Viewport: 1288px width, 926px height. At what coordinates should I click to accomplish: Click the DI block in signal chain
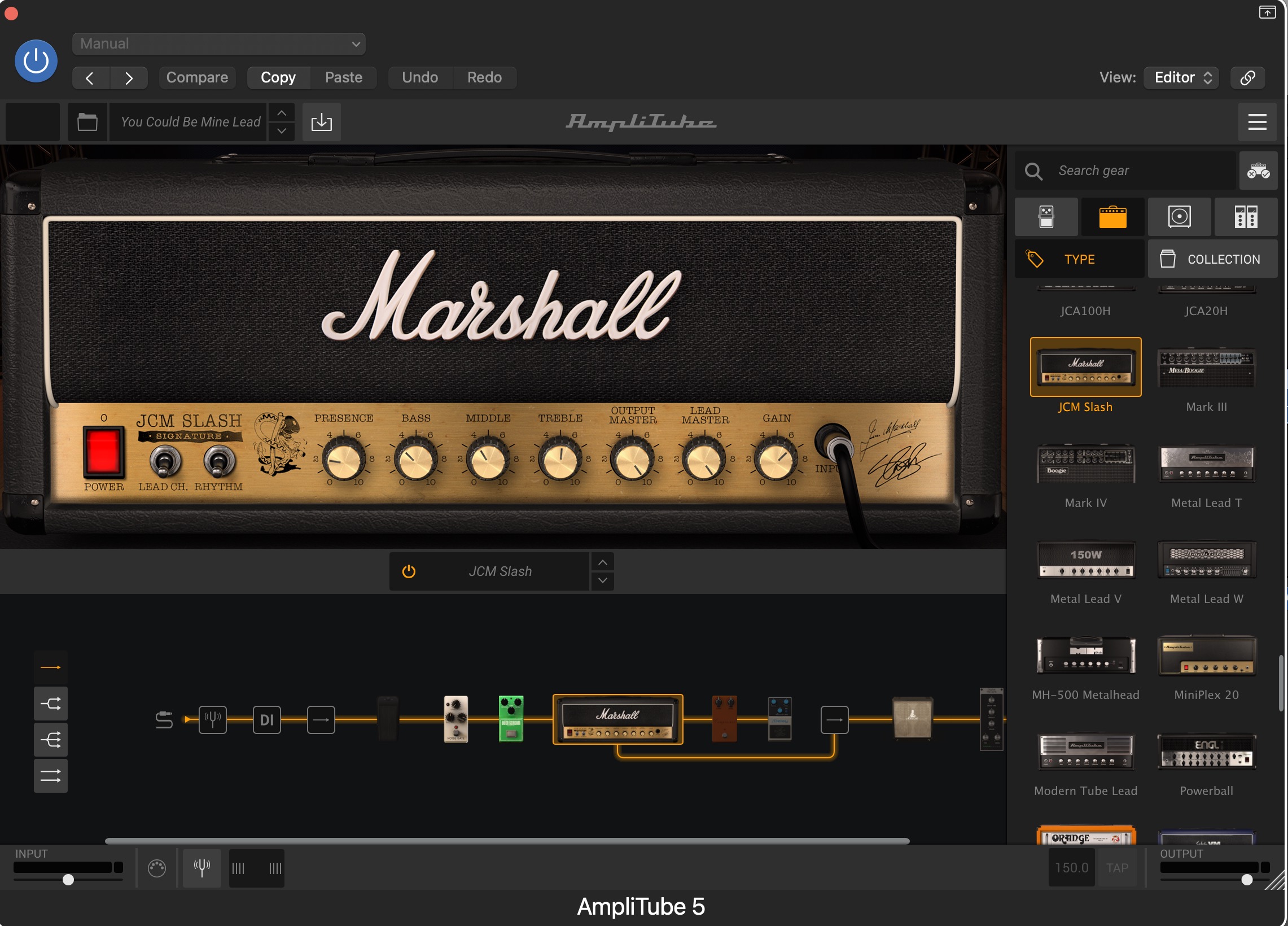click(x=267, y=719)
